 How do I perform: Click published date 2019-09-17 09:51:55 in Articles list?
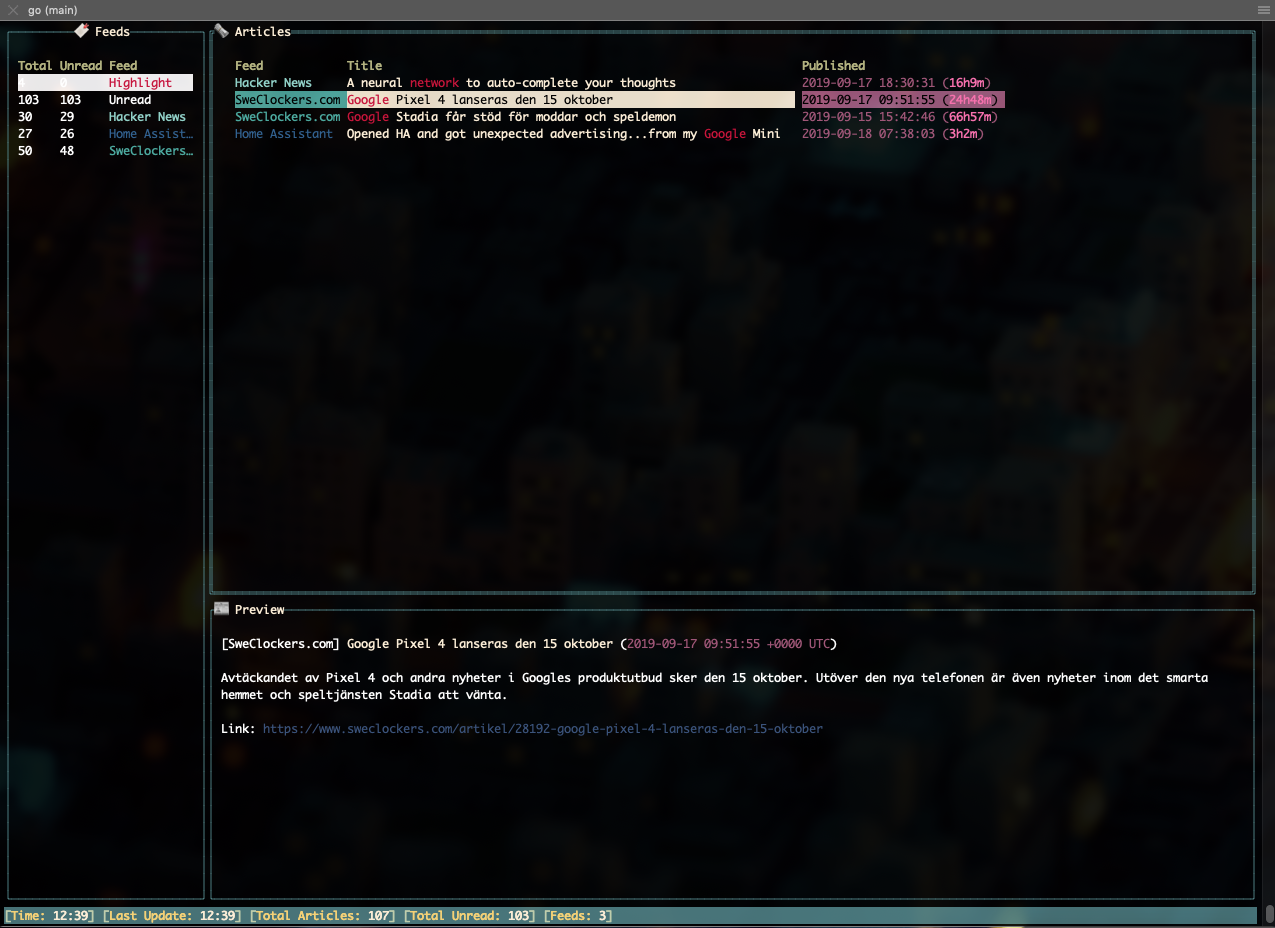(903, 100)
